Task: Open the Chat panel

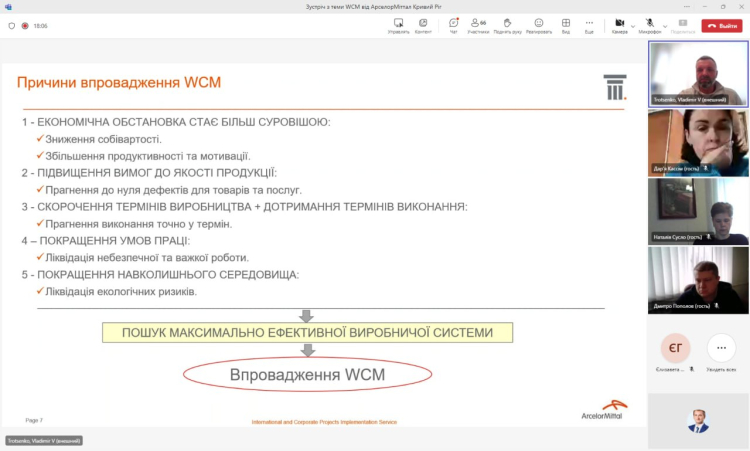Action: point(453,25)
